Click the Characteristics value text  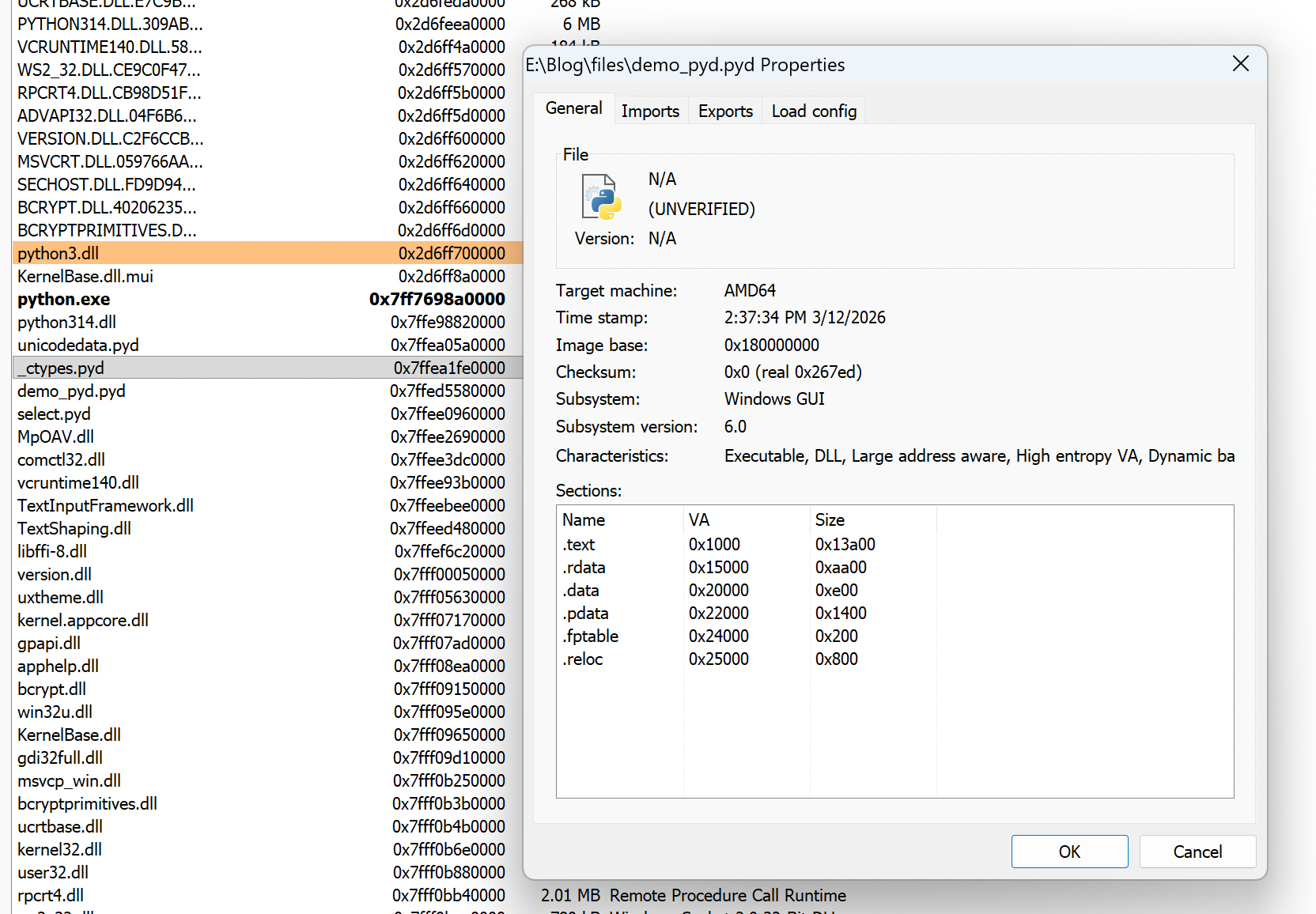(x=979, y=456)
